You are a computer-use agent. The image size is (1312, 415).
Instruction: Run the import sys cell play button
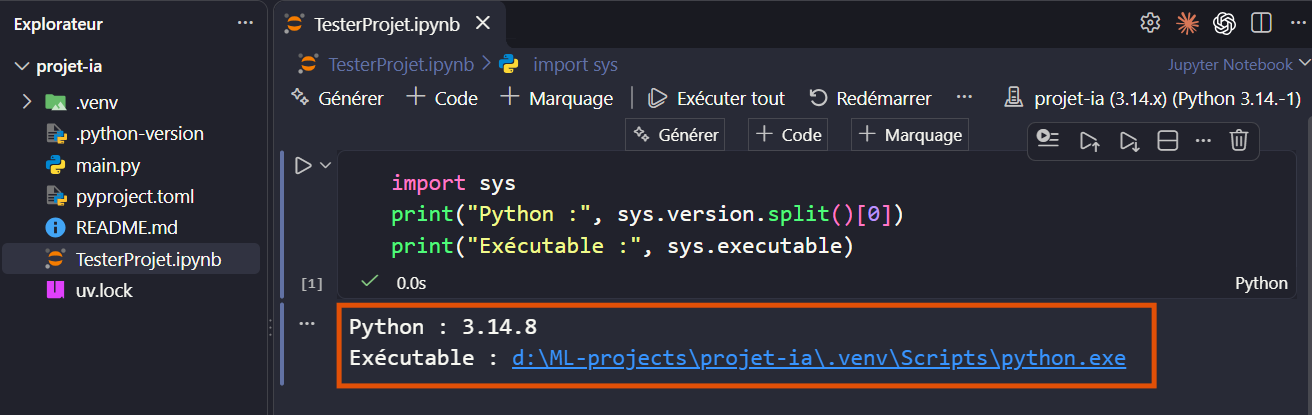[x=303, y=165]
